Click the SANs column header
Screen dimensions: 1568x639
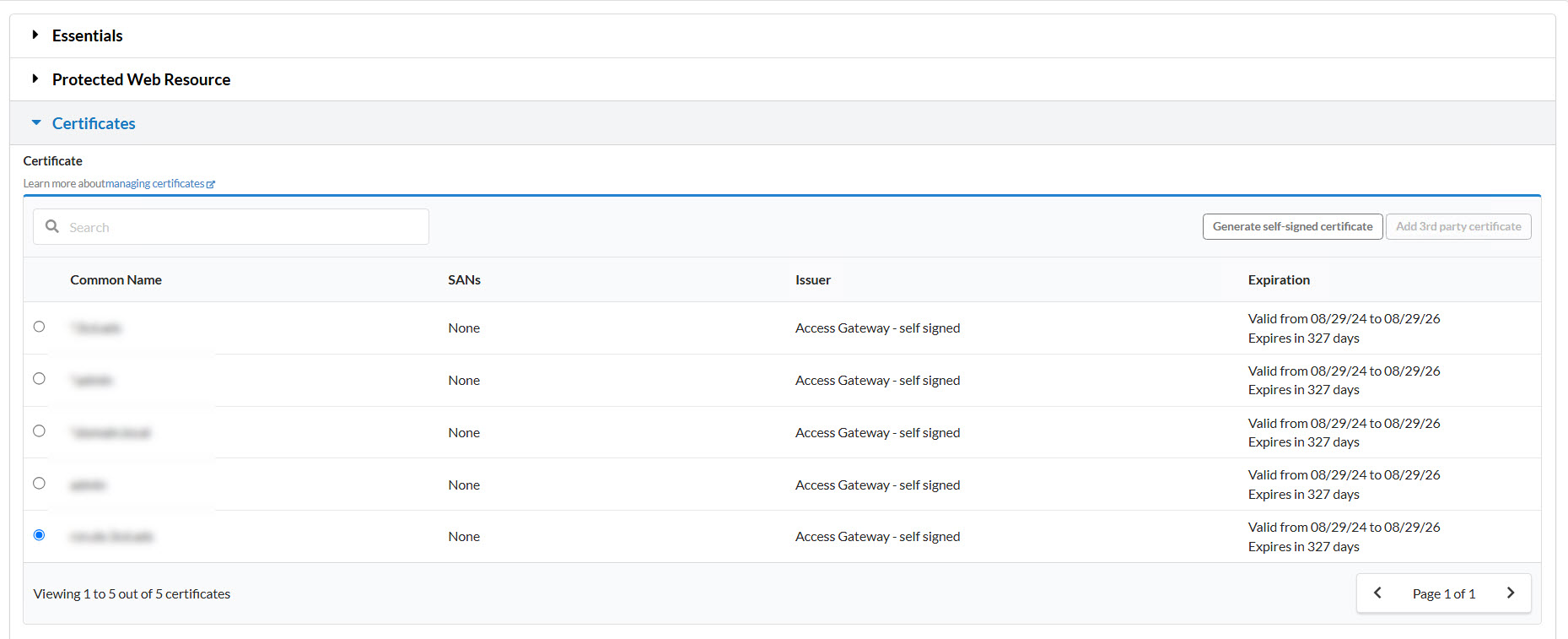tap(464, 279)
